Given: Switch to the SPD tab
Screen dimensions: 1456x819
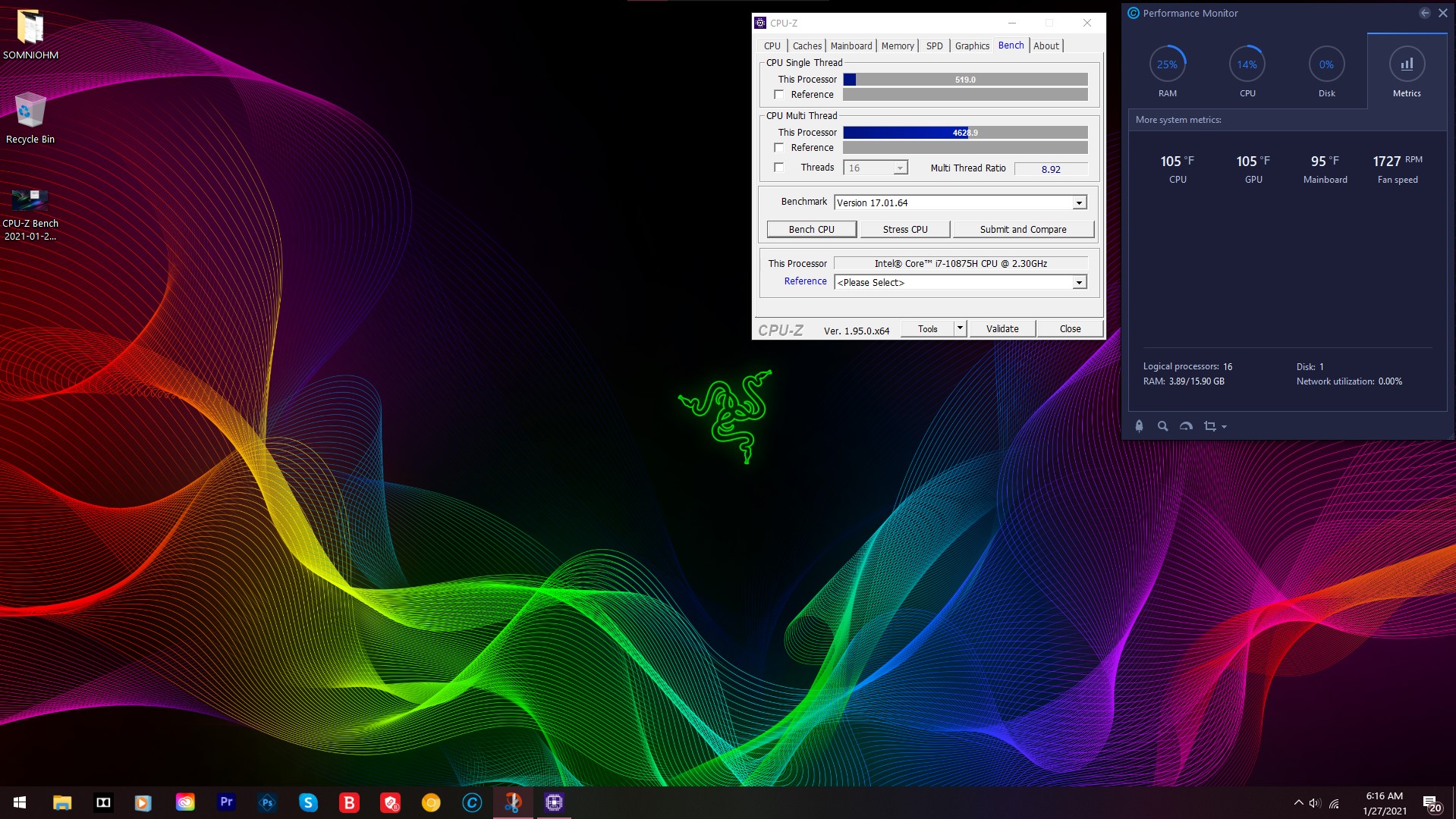Looking at the screenshot, I should [x=934, y=45].
